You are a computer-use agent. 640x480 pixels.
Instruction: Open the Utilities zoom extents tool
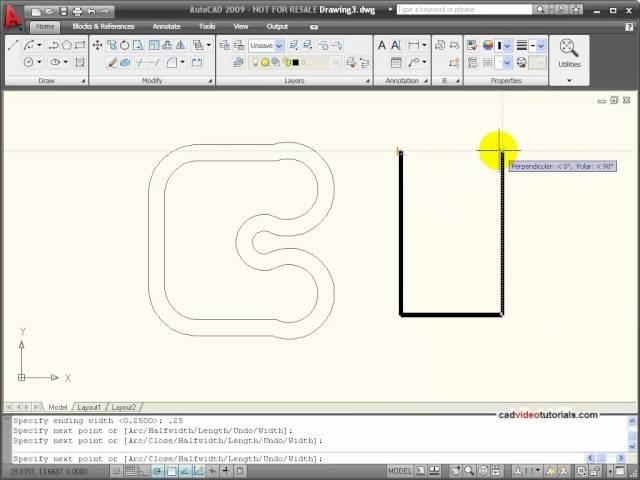pyautogui.click(x=569, y=48)
